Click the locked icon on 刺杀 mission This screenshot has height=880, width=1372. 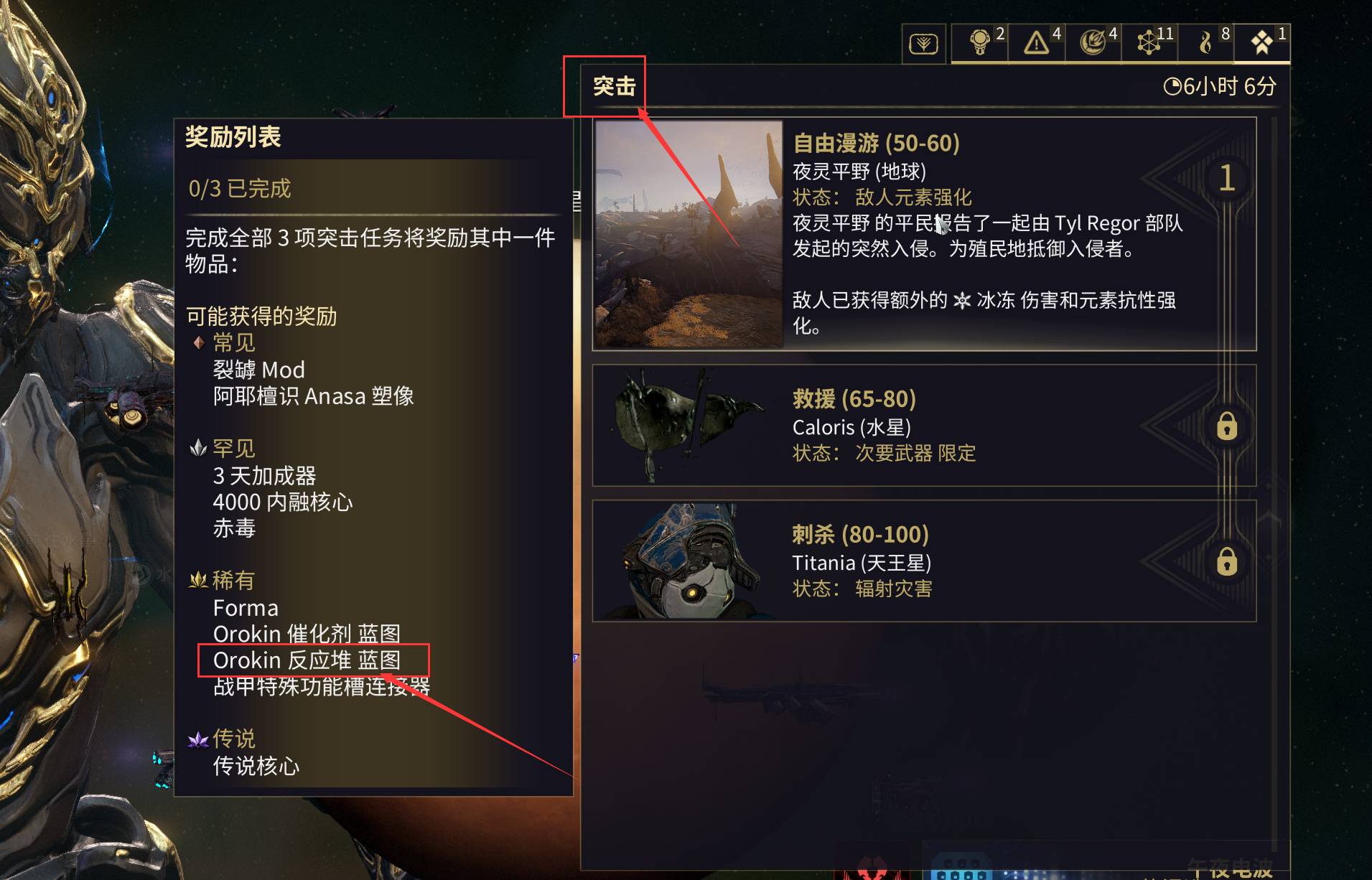pos(1227,561)
